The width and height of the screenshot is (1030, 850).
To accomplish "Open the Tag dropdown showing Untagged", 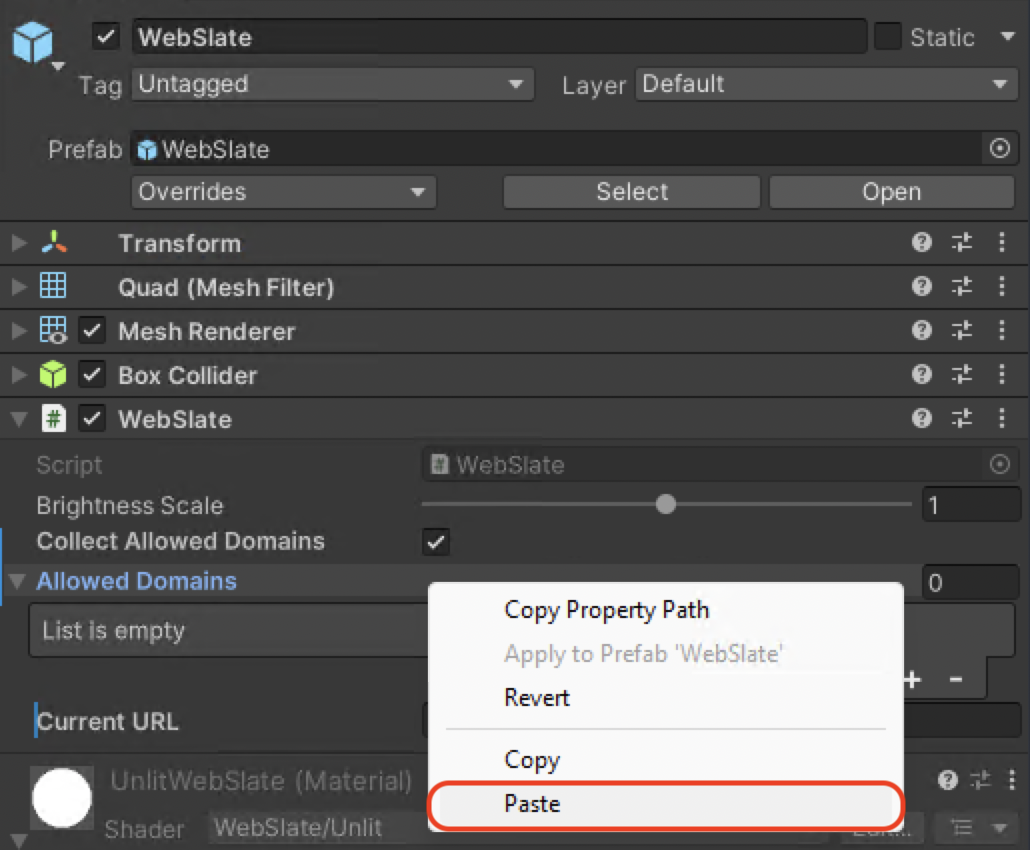I will (333, 84).
